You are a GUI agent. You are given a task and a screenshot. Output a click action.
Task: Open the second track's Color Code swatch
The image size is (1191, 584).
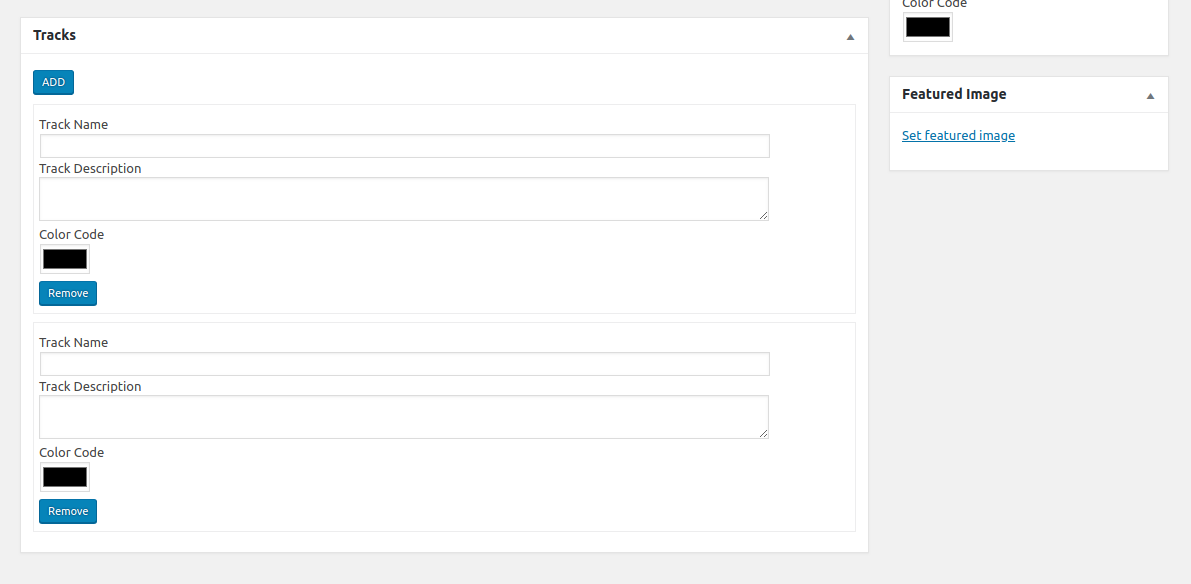coord(65,477)
